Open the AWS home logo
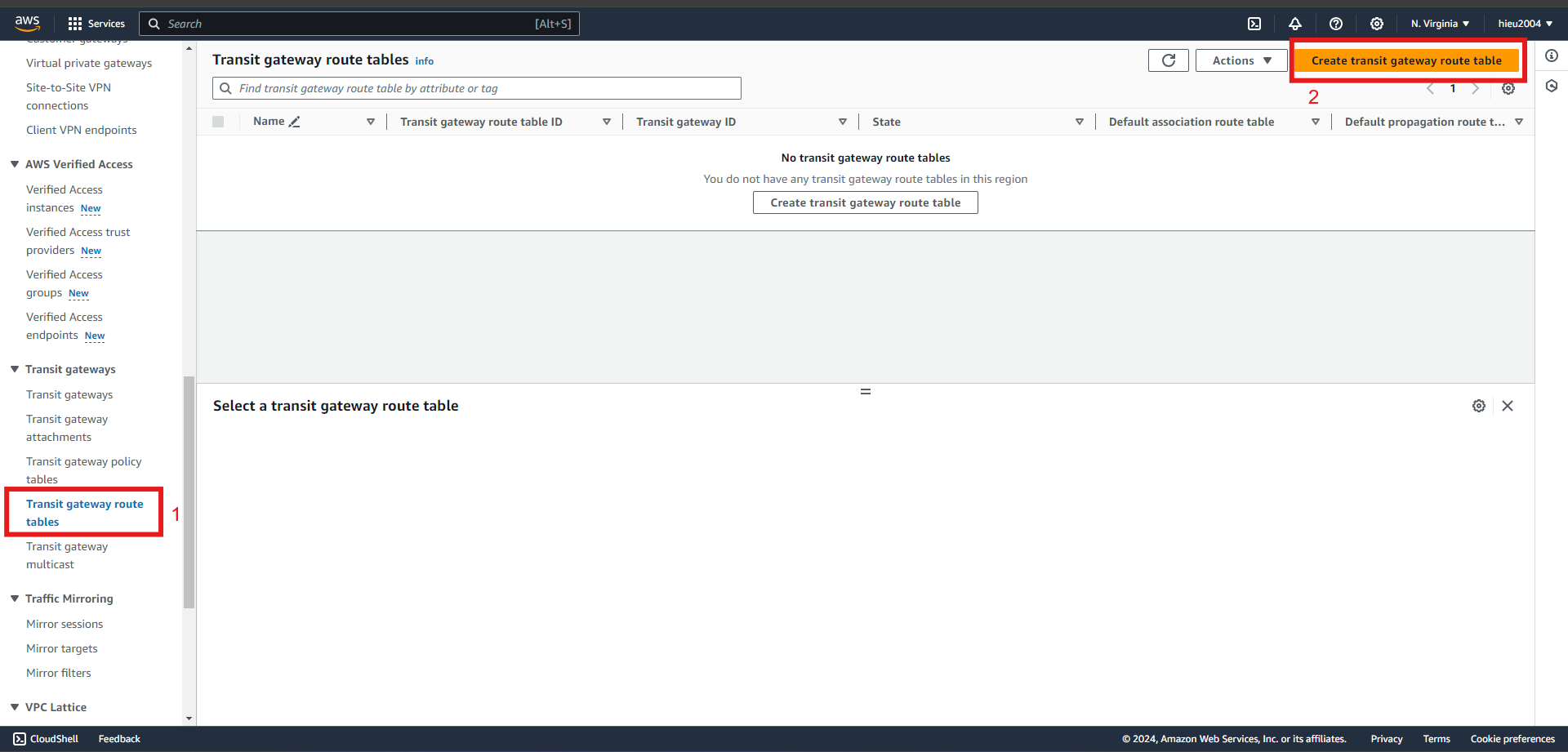1568x752 pixels. pos(27,23)
